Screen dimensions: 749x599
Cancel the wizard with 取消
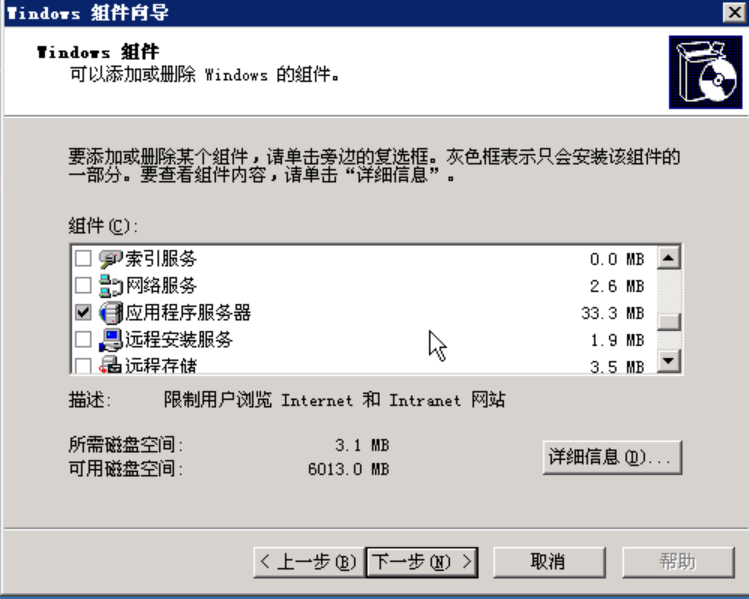(x=549, y=562)
